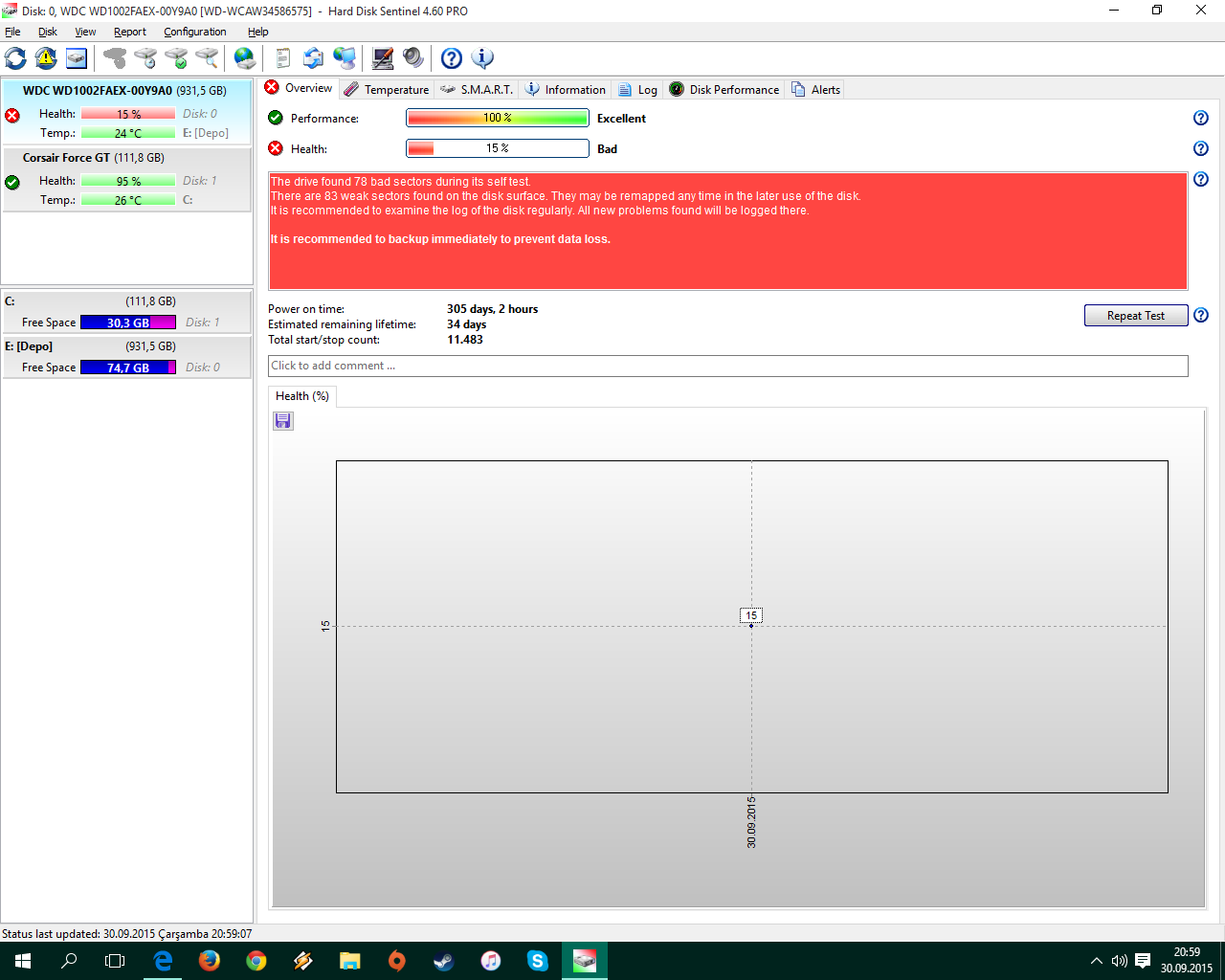Click the help icon beside the Performance bar
1225x980 pixels.
[1201, 118]
